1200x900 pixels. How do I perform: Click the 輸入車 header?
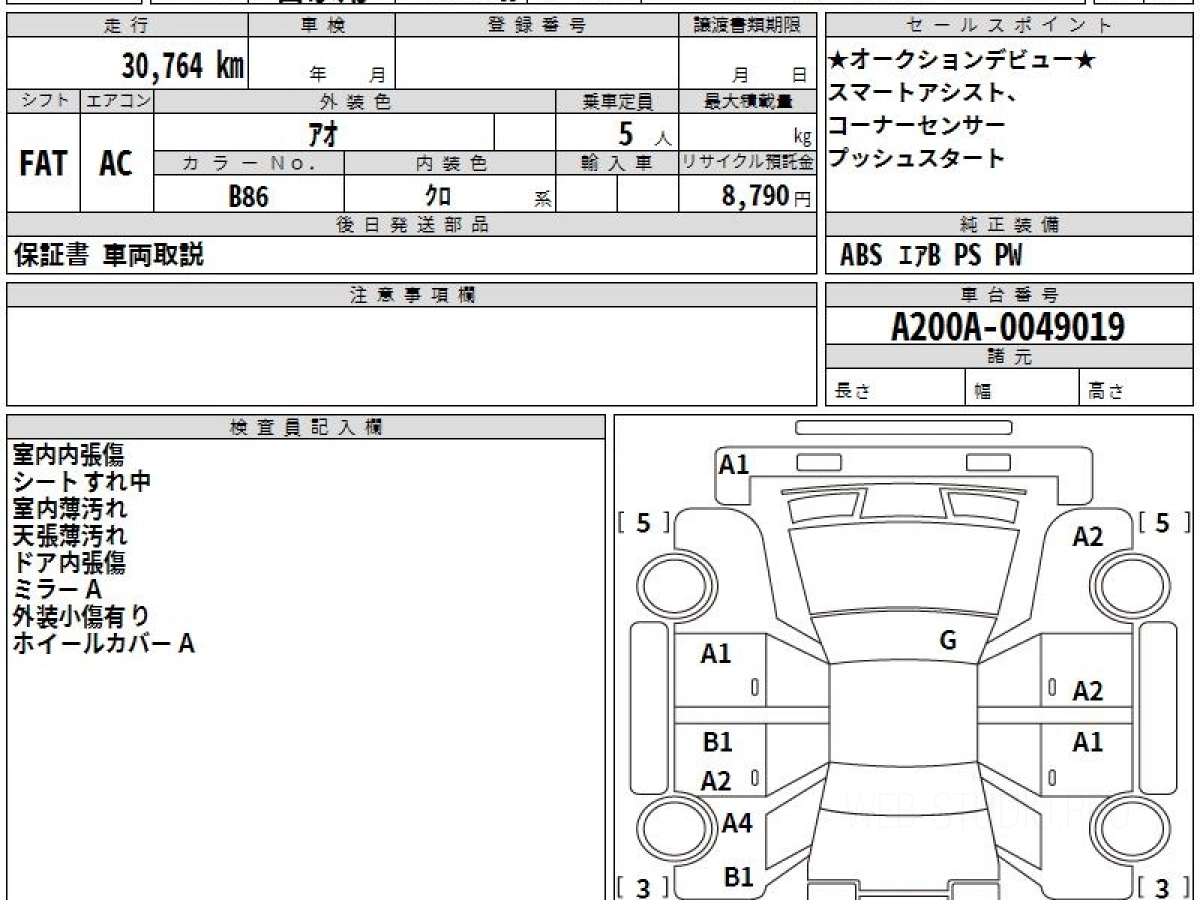click(617, 163)
